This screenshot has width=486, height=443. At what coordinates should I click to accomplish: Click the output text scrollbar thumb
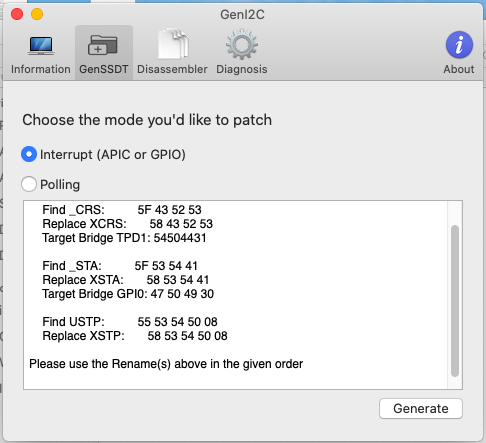coord(455,301)
